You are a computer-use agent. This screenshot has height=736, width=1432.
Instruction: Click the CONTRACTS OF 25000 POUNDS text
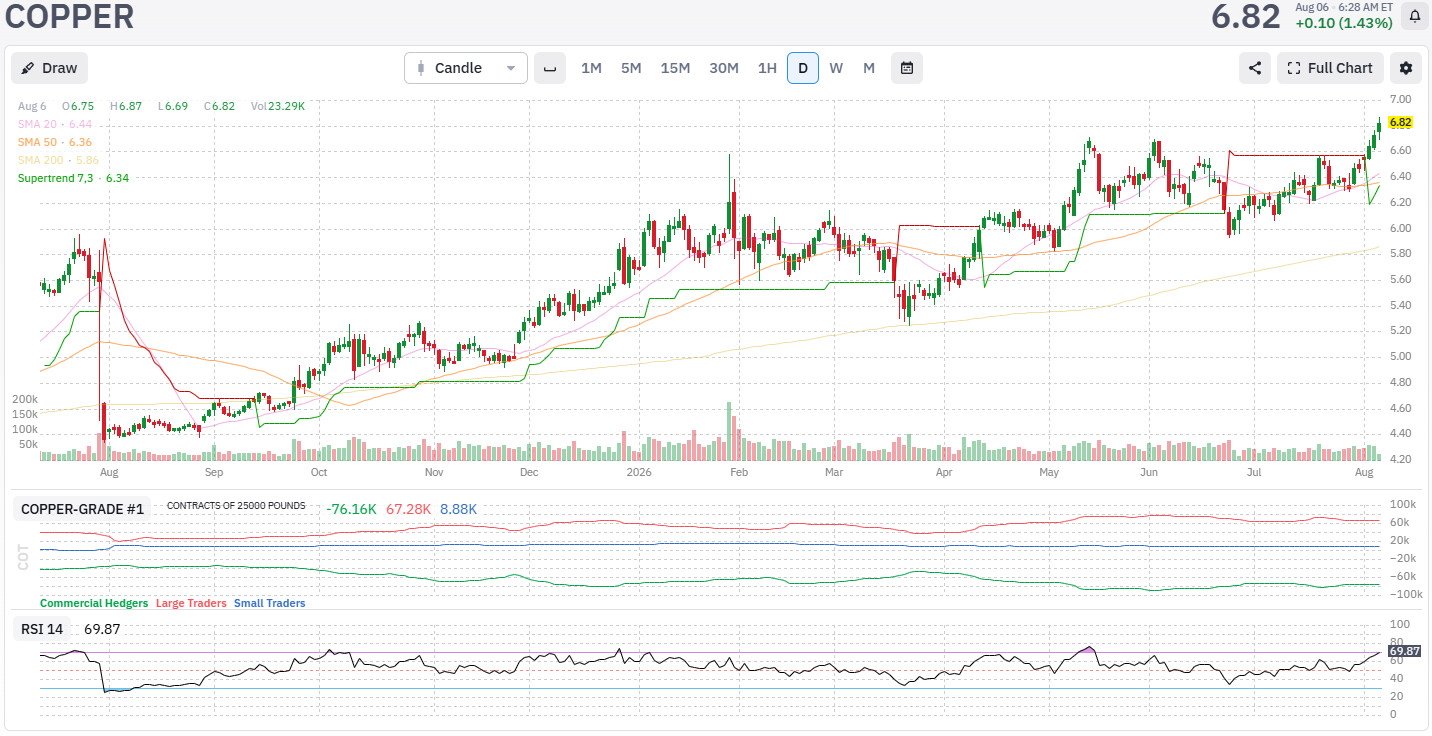[x=236, y=506]
